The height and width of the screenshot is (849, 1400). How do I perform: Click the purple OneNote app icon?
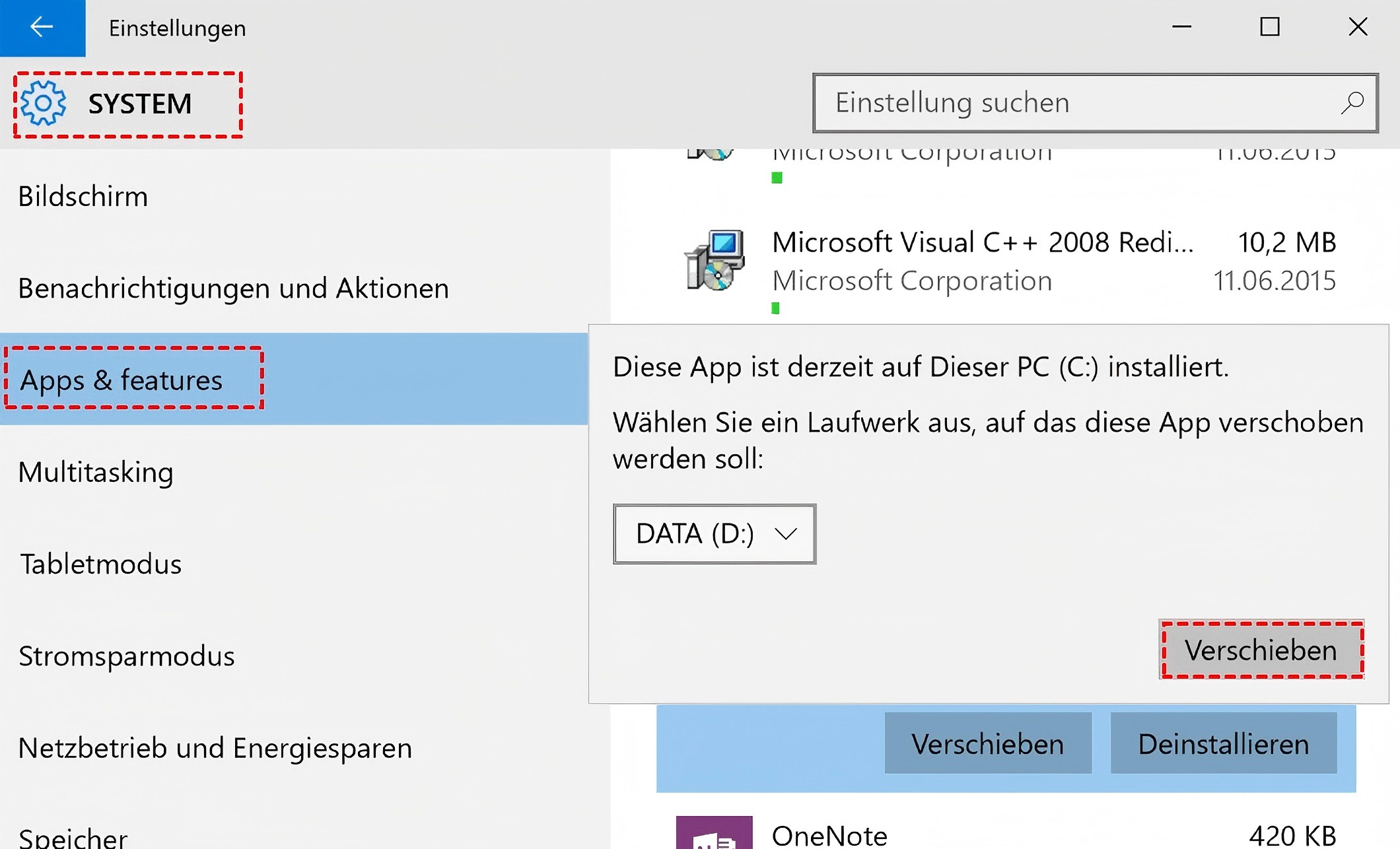pos(714,833)
